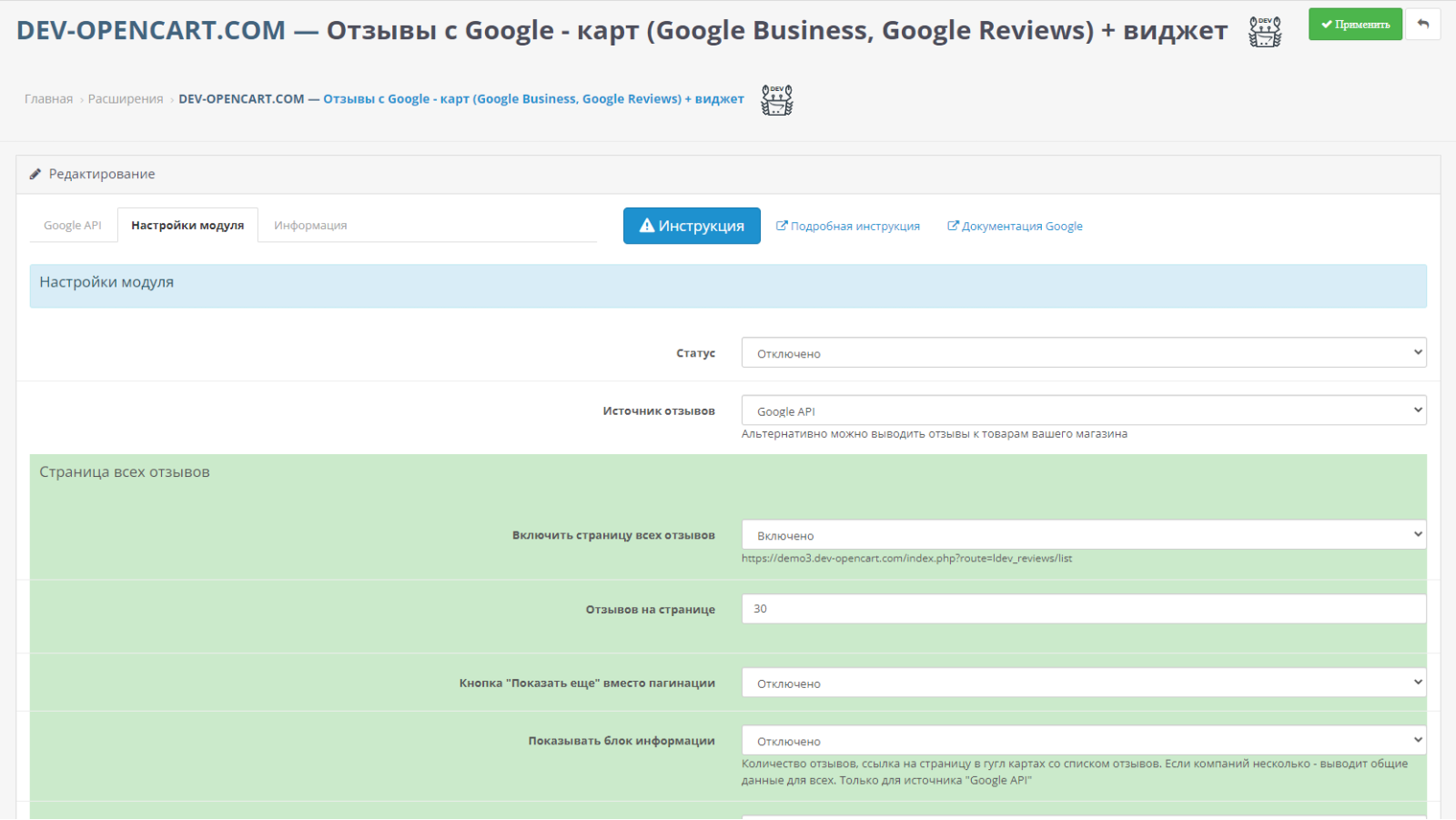
Task: Open the Включить страницу всех отзывов dropdown
Action: (1084, 535)
